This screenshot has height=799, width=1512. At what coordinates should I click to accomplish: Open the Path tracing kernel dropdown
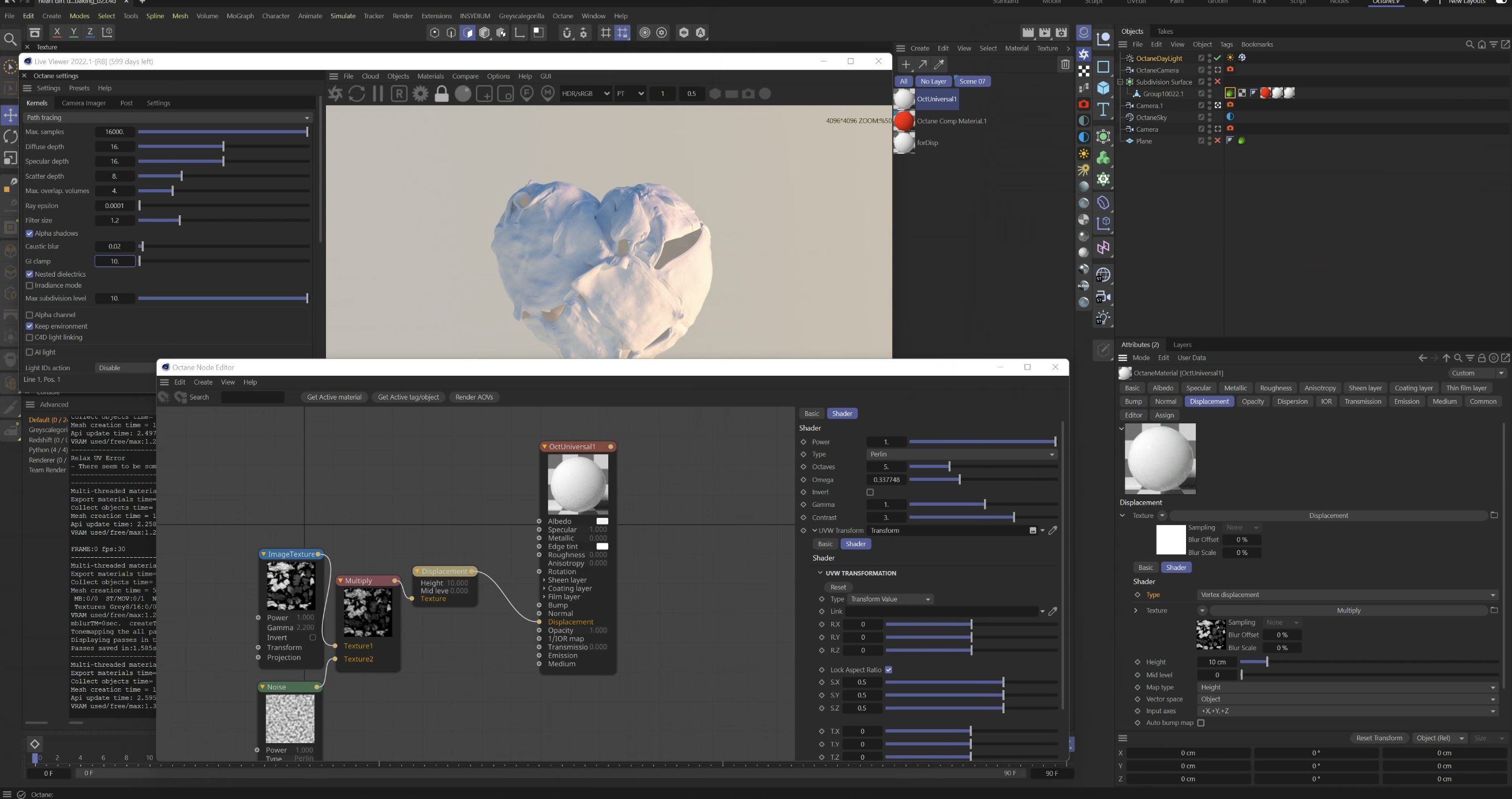167,118
